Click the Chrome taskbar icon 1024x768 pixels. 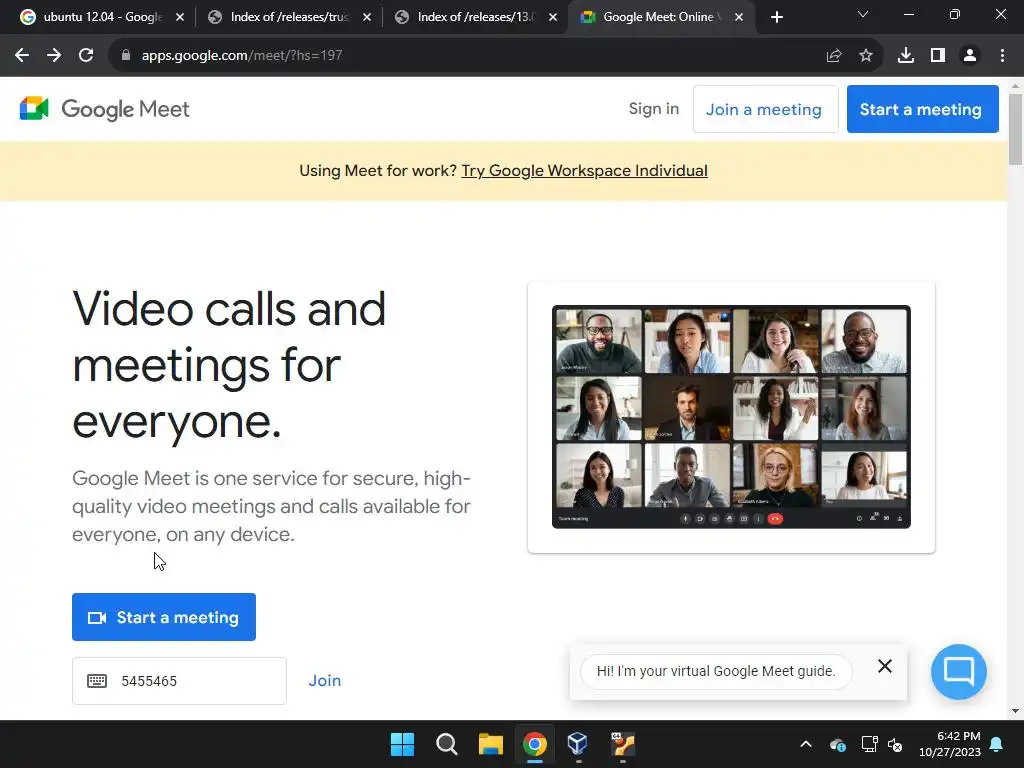pyautogui.click(x=534, y=744)
